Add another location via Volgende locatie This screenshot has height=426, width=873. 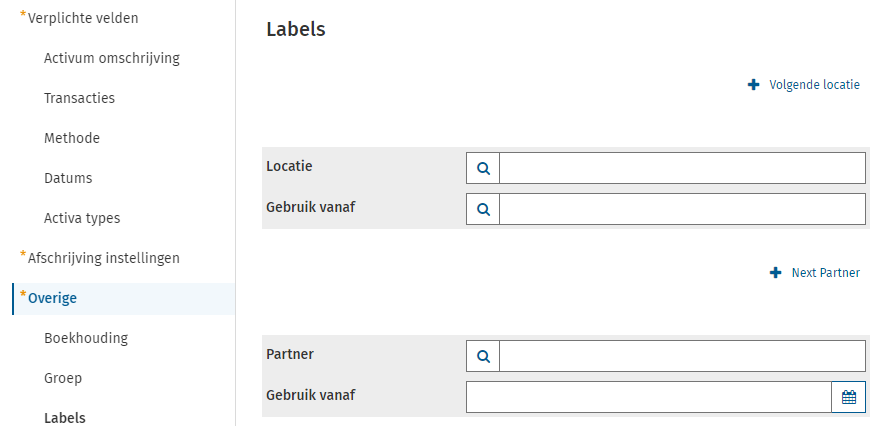[814, 85]
